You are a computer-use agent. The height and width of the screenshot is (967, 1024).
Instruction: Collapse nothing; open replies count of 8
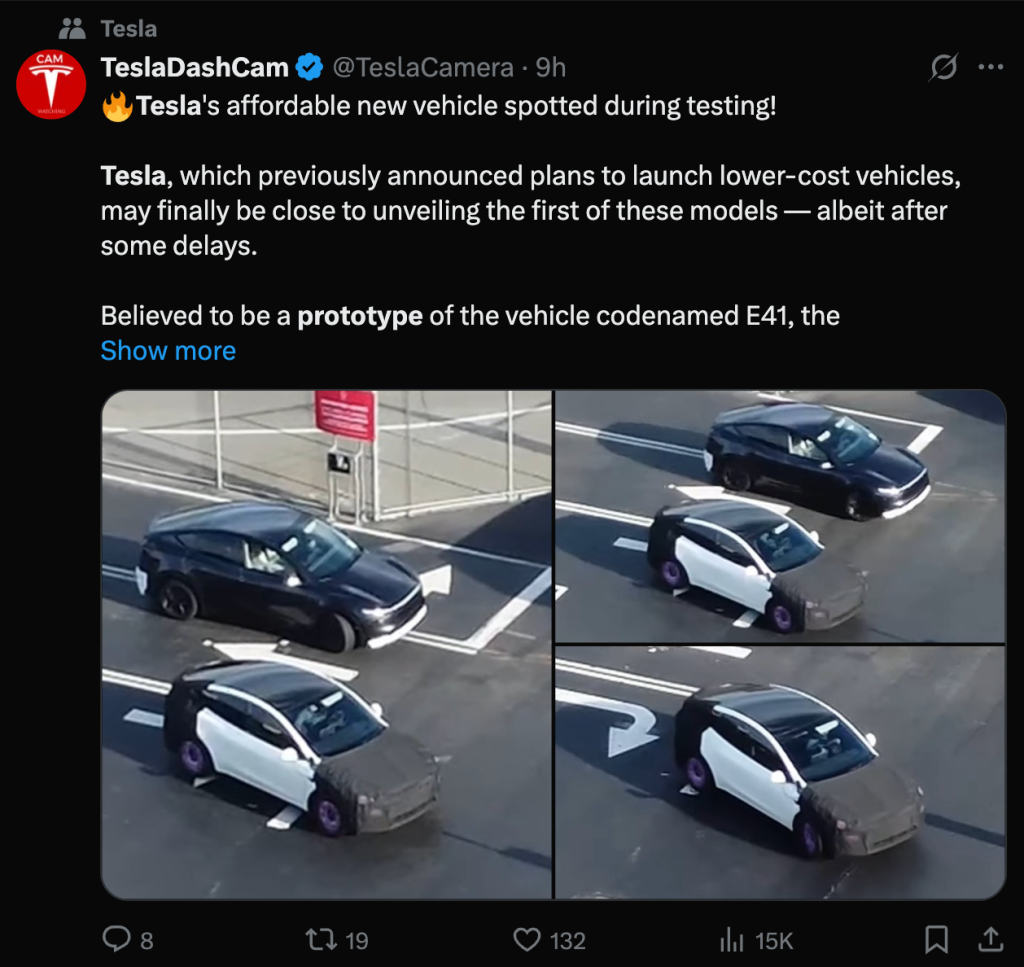tap(120, 940)
